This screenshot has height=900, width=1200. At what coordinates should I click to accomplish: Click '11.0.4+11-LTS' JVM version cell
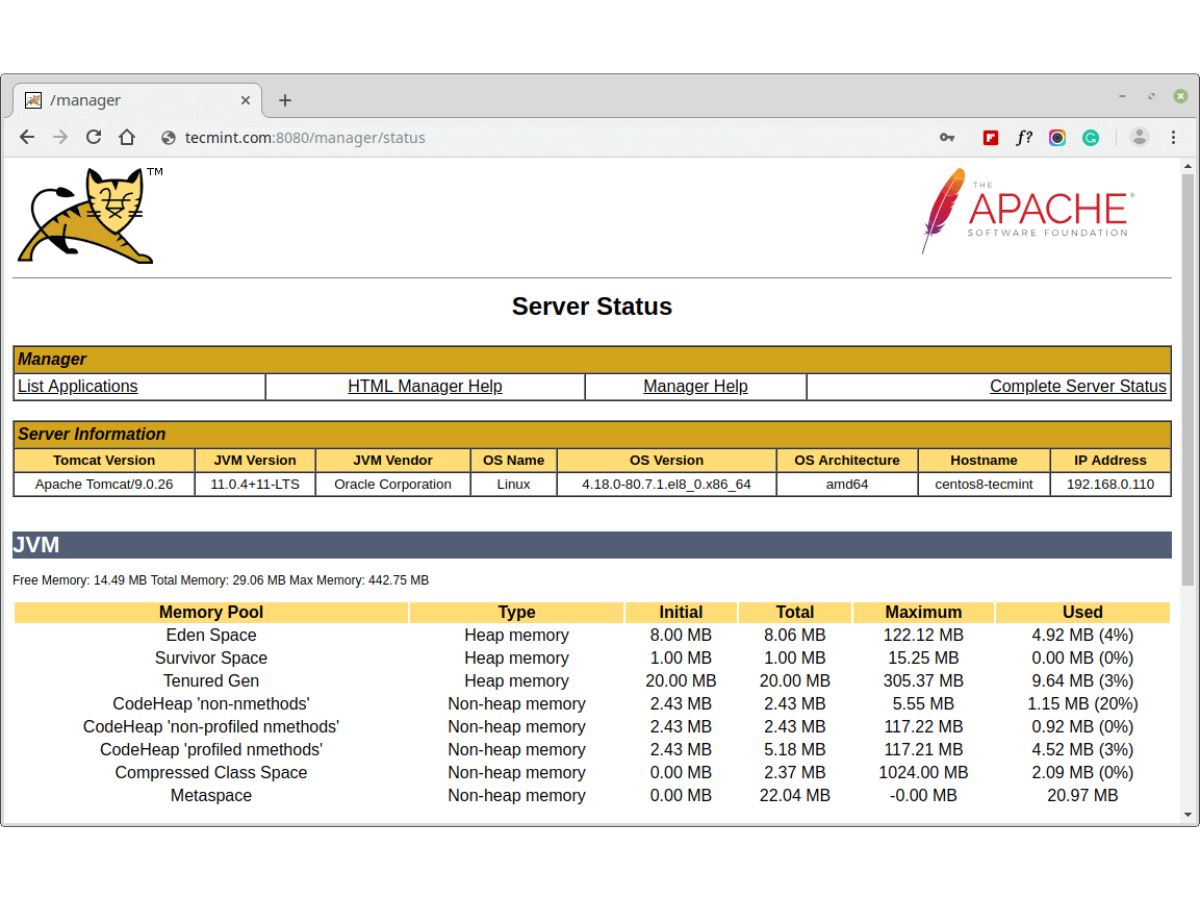255,484
